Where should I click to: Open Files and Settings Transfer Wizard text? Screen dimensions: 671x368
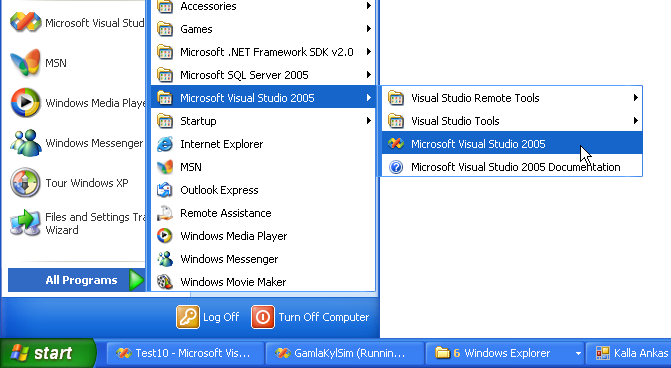95,223
